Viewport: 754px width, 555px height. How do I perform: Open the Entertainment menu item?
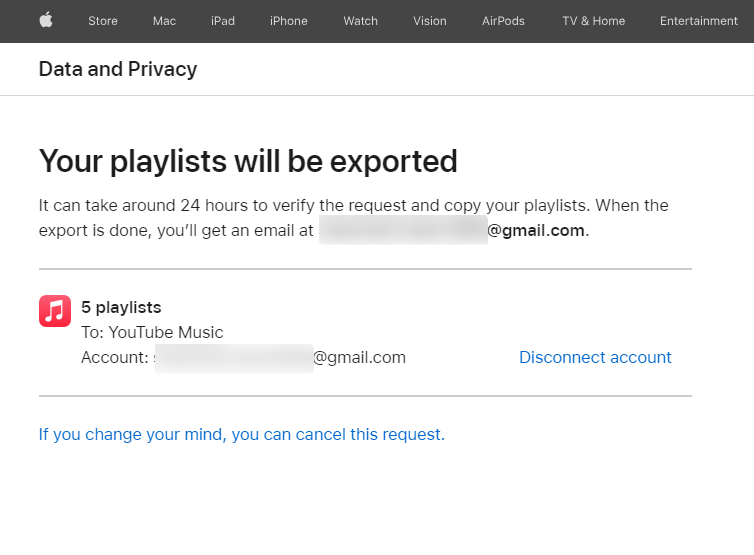pos(698,21)
